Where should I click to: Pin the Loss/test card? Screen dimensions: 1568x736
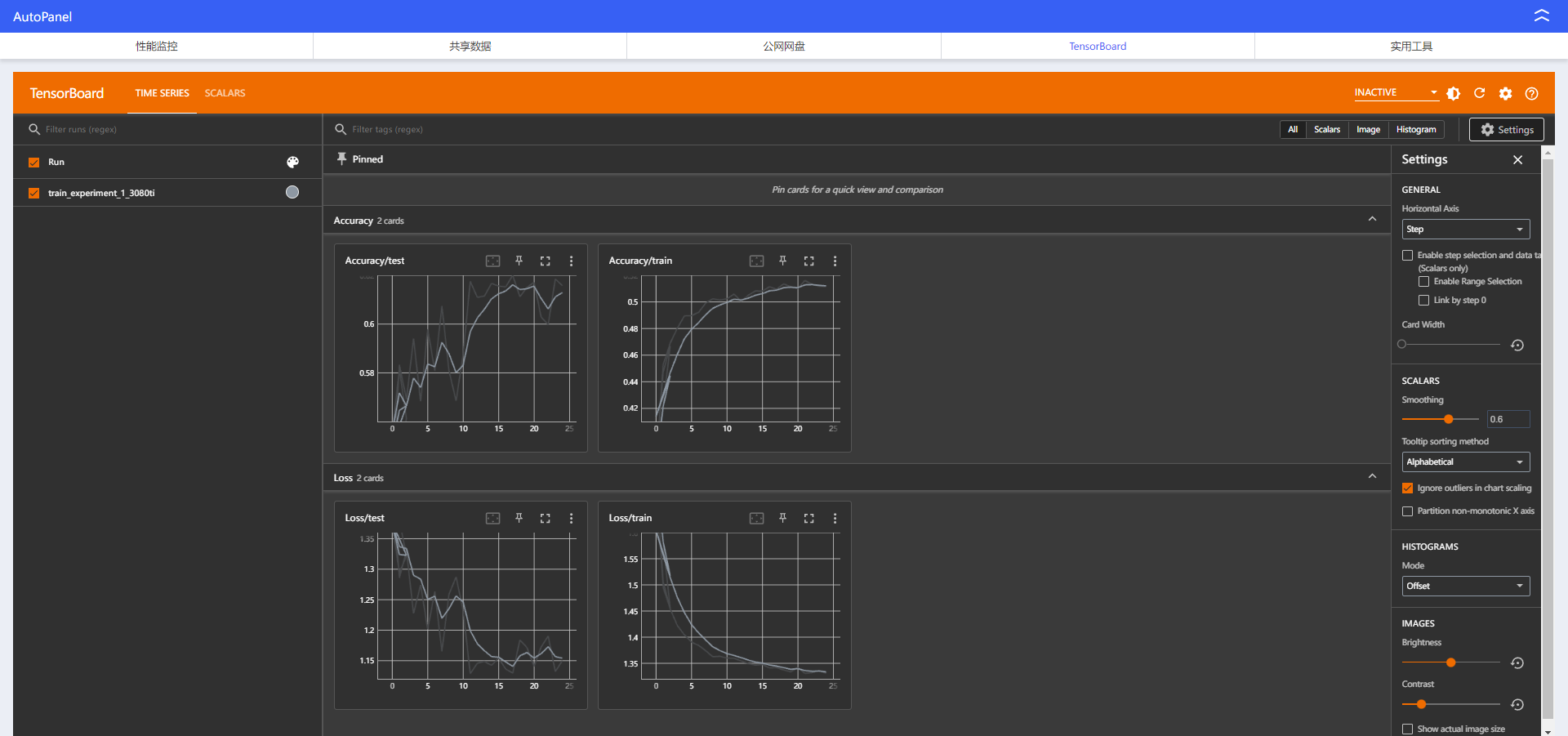click(519, 518)
